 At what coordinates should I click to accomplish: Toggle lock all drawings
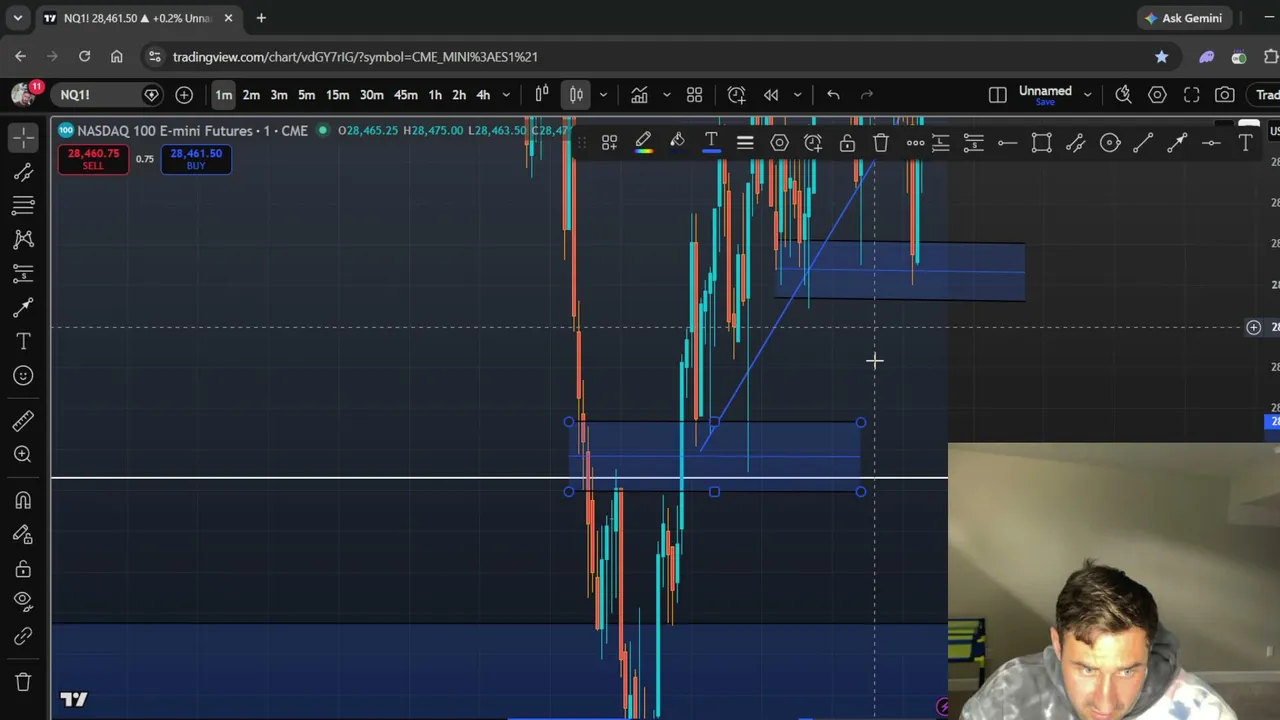point(23,569)
